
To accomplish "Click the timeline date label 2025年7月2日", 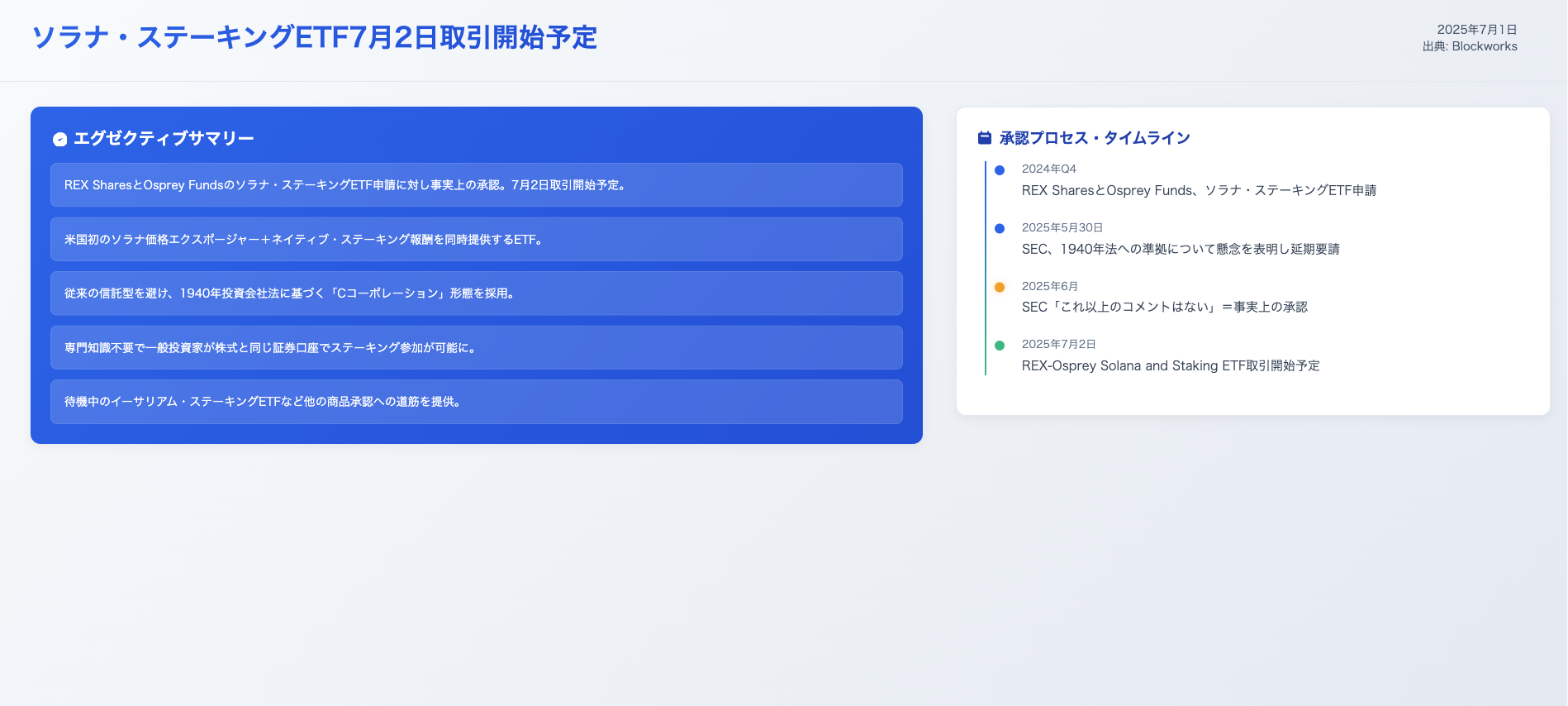I will [x=1059, y=344].
